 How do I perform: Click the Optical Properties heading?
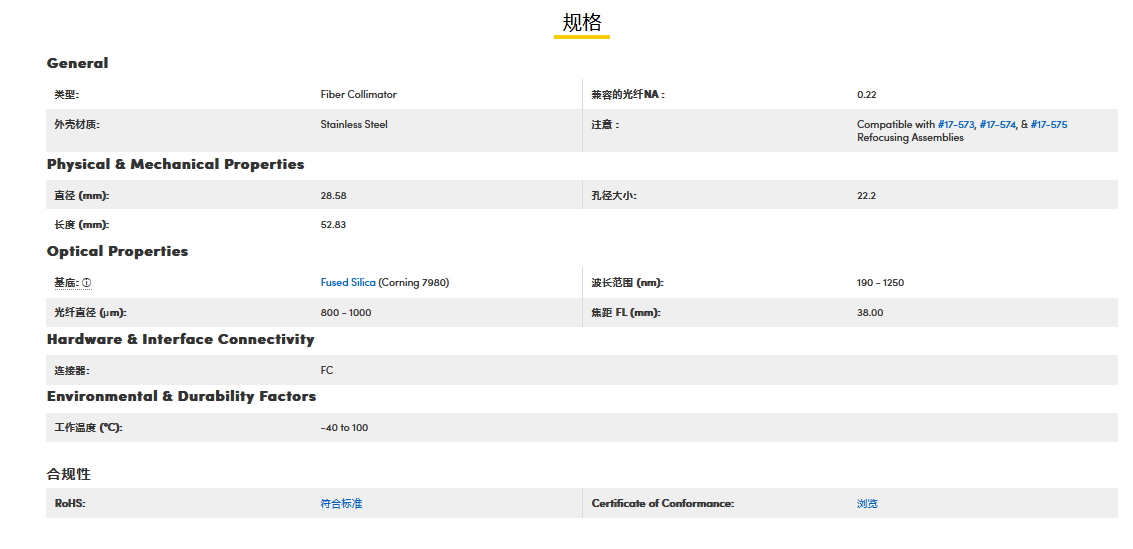pyautogui.click(x=117, y=251)
